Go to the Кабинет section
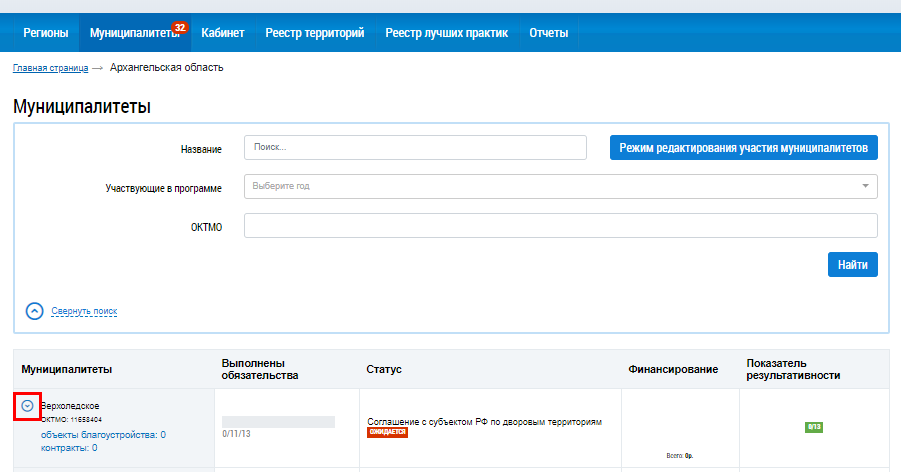Viewport: 901px width, 472px height. tap(222, 33)
